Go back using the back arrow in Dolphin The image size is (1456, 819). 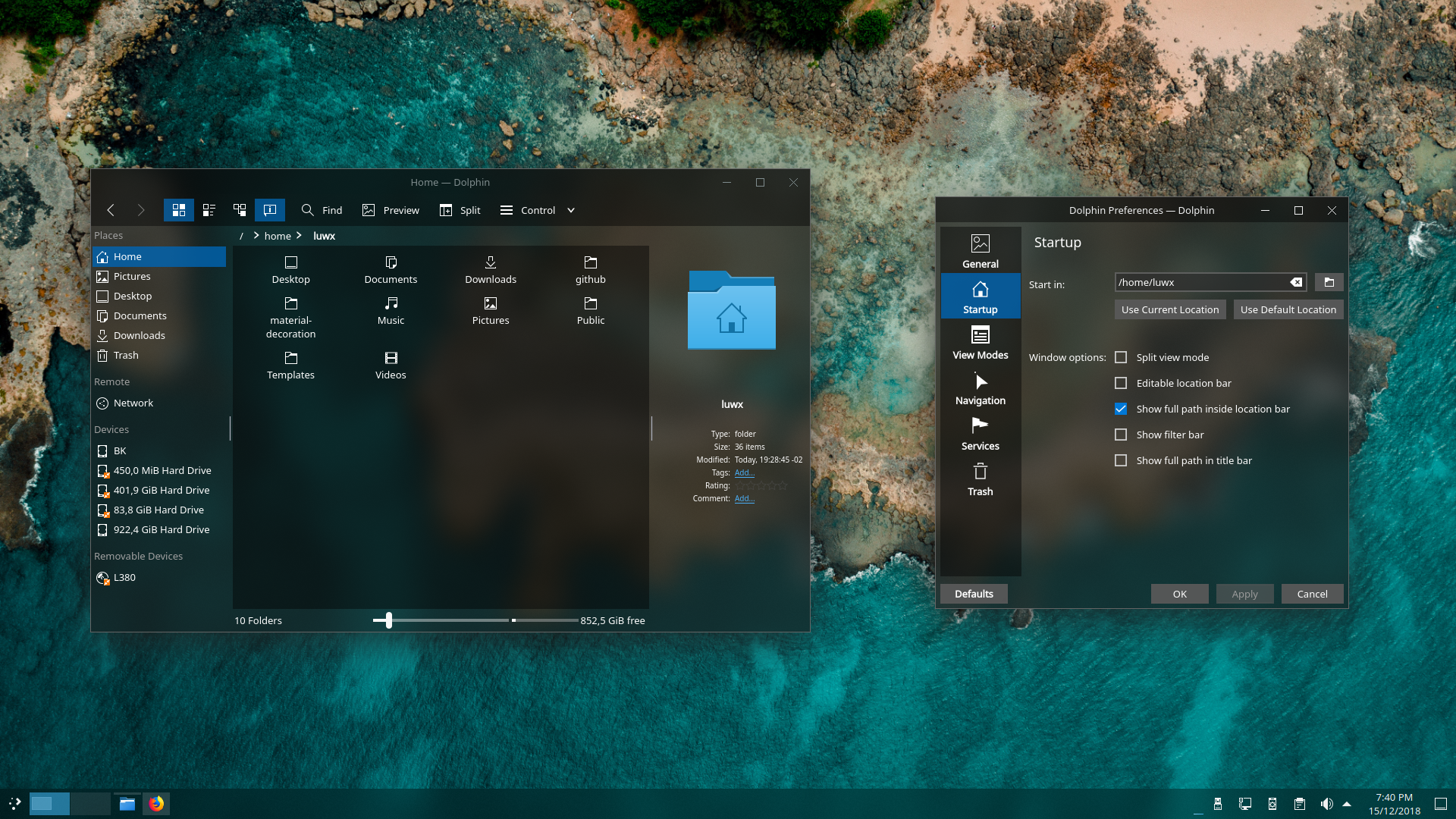click(x=111, y=210)
